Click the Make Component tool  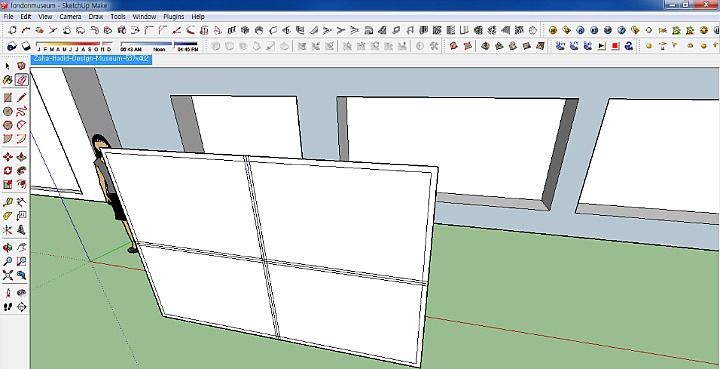(21, 66)
